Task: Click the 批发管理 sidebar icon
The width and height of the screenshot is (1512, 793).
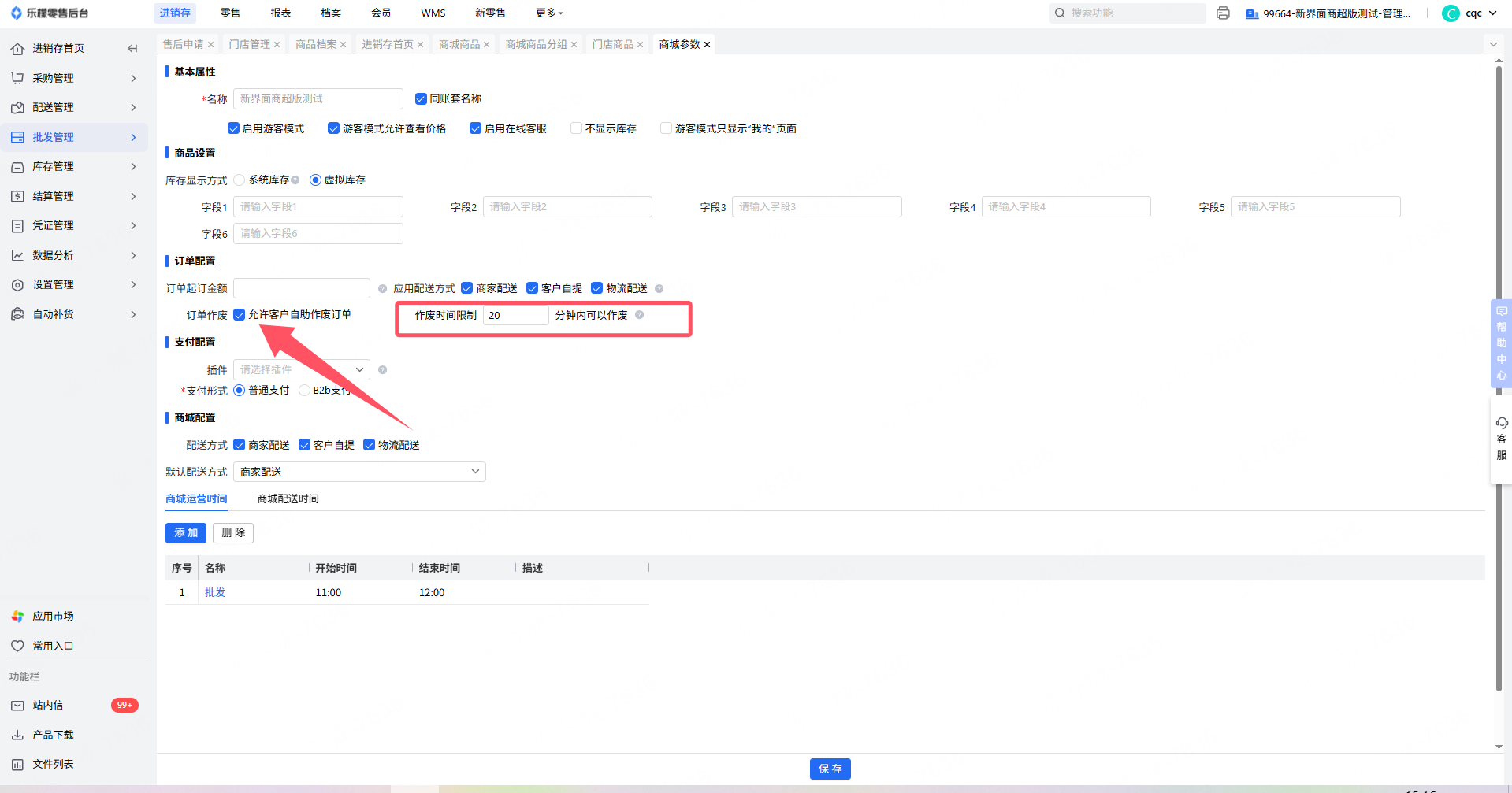Action: click(x=17, y=137)
